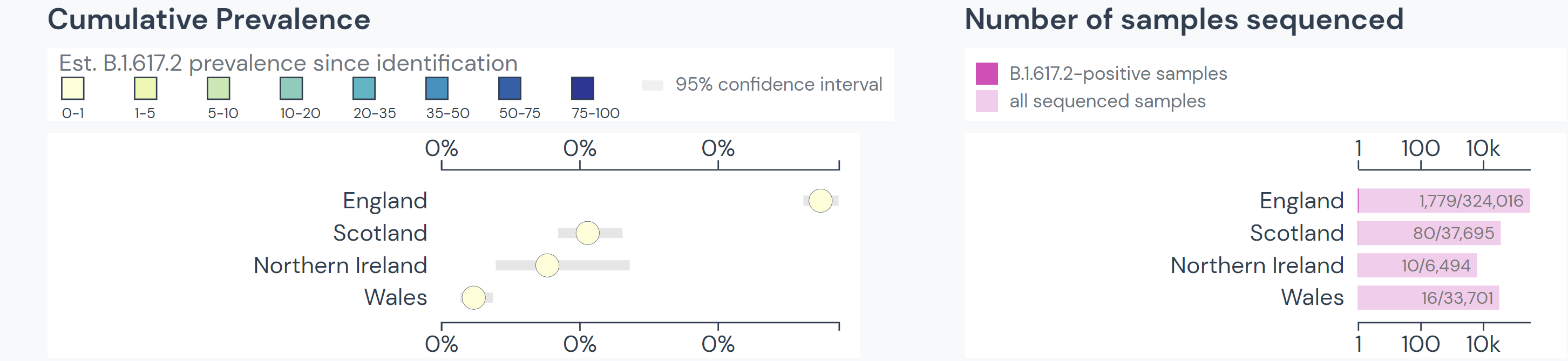Click the 0-1 prevalence color swatch
Image resolution: width=1568 pixels, height=361 pixels.
click(x=72, y=88)
